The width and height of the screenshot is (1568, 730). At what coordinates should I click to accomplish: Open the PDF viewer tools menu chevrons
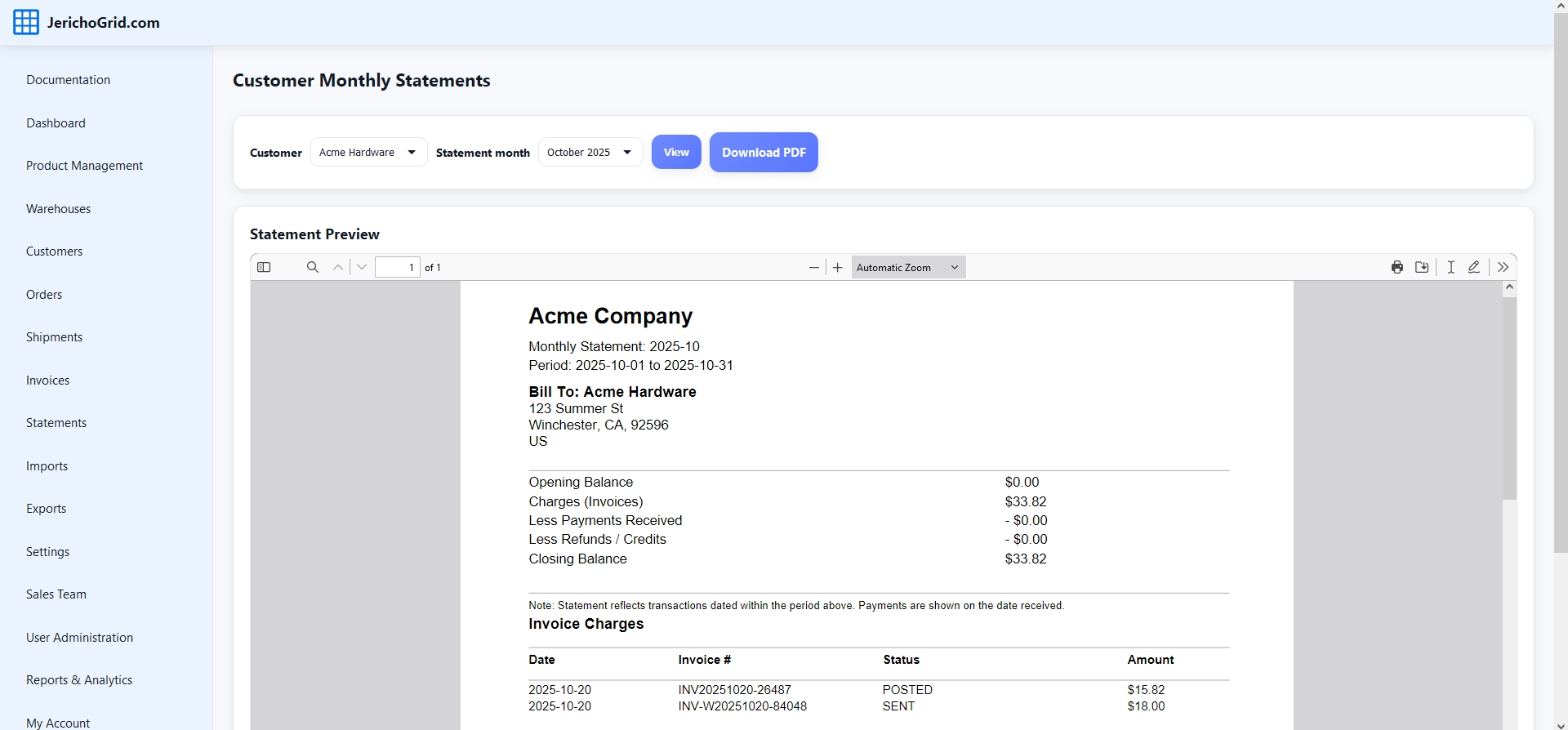point(1503,267)
